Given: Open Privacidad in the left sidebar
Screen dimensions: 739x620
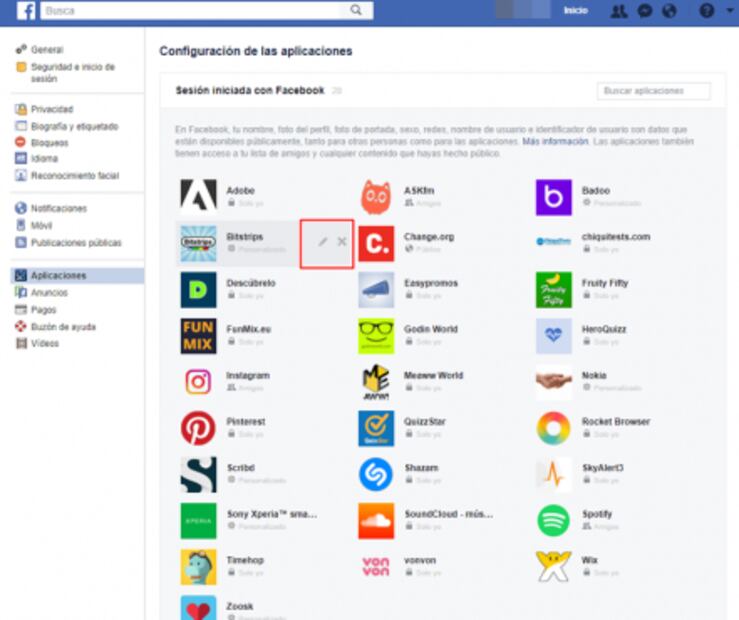Looking at the screenshot, I should [51, 109].
